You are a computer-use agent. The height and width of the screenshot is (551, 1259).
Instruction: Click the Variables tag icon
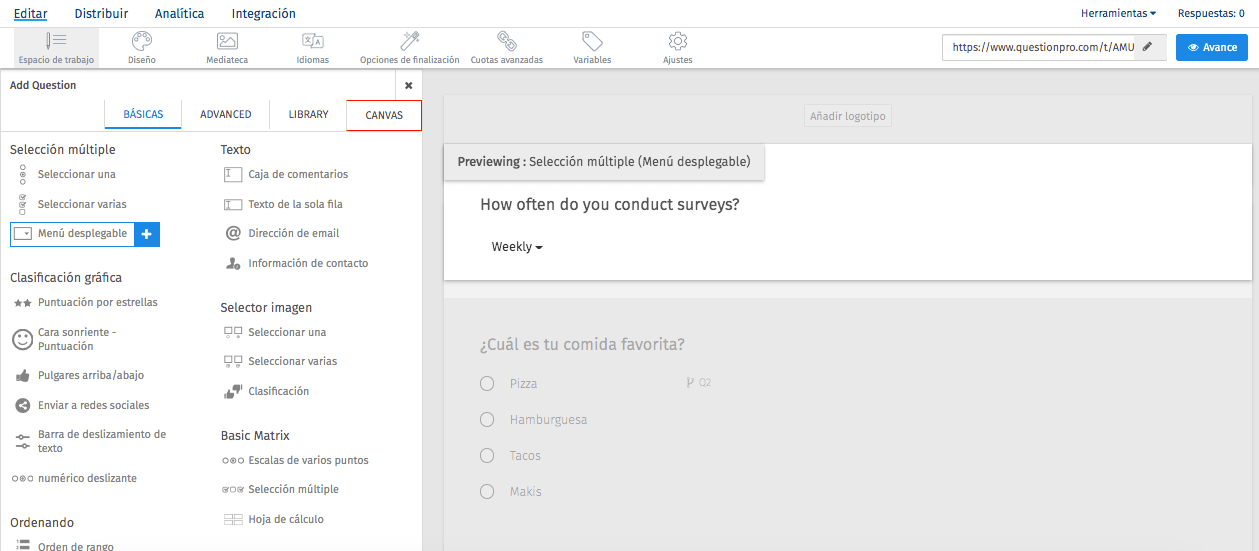tap(592, 41)
